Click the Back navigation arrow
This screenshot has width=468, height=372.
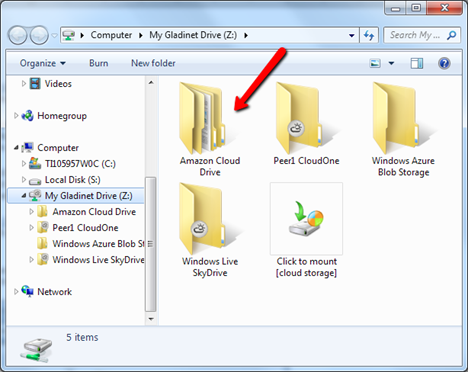(18, 35)
